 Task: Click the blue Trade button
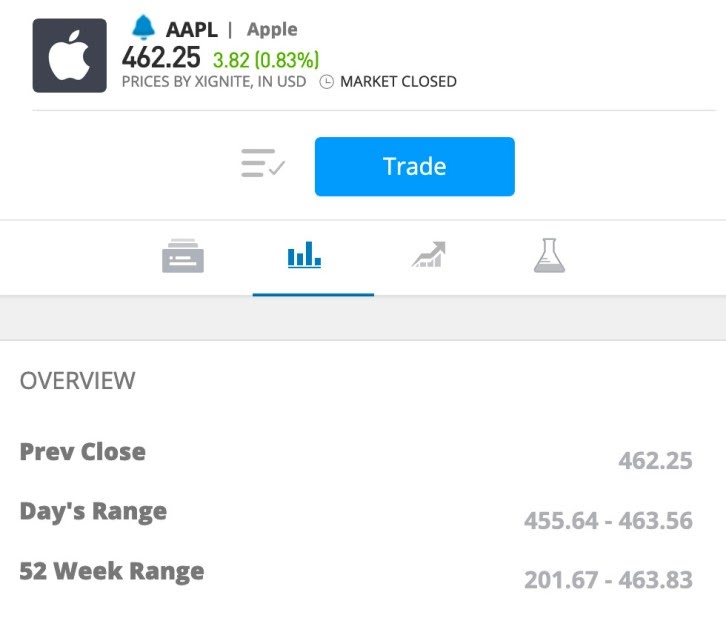coord(414,166)
